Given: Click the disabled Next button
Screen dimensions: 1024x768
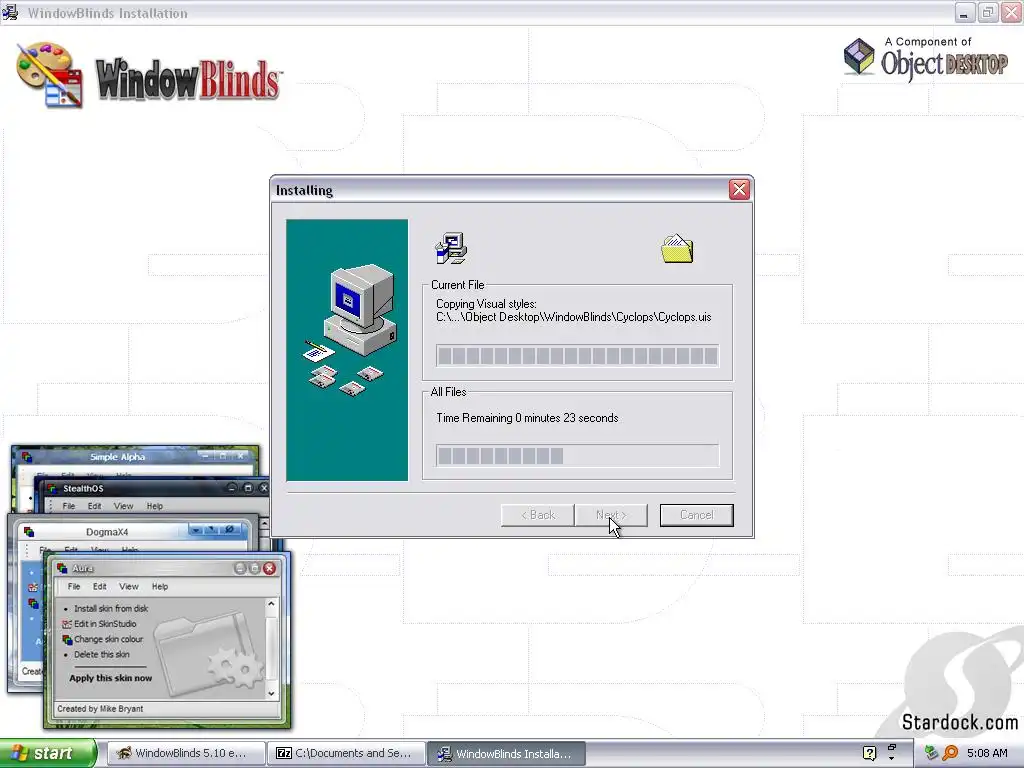Looking at the screenshot, I should (x=611, y=515).
